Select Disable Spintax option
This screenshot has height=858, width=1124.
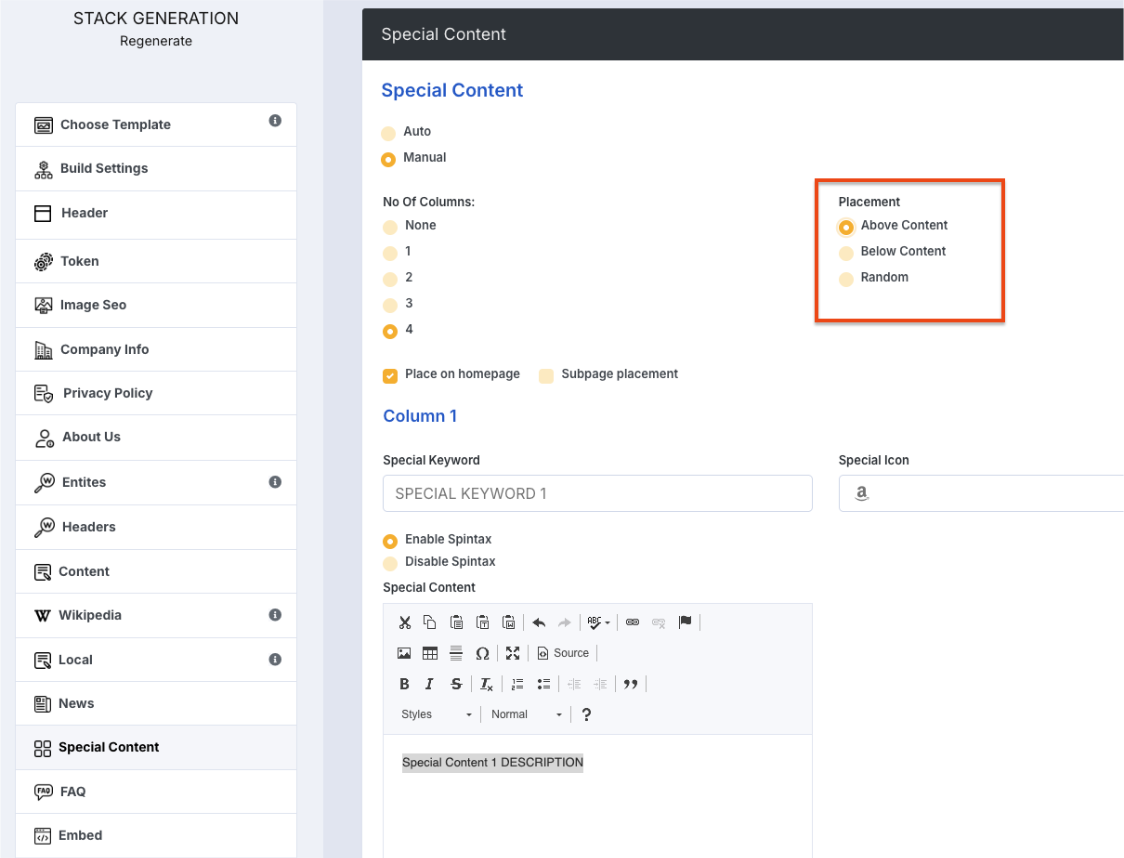point(390,563)
